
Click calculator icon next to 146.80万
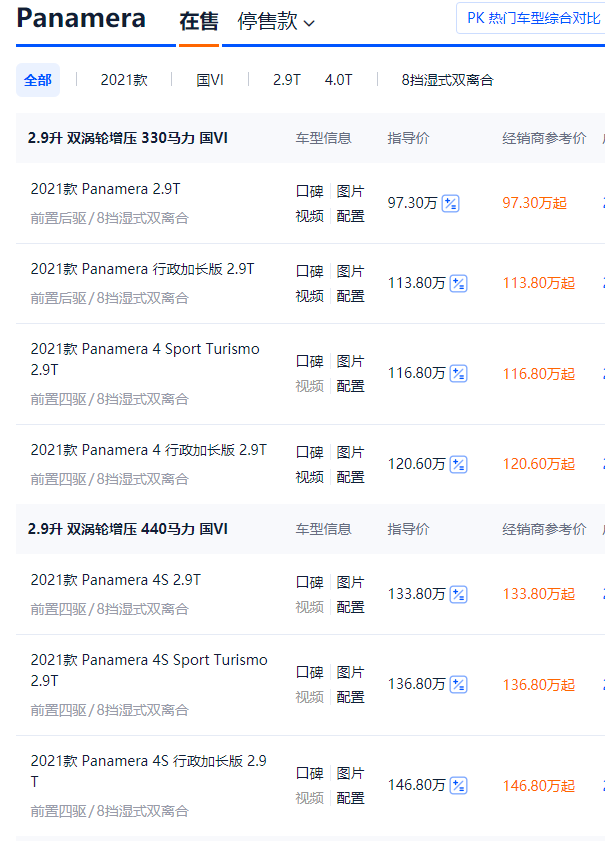coord(459,786)
